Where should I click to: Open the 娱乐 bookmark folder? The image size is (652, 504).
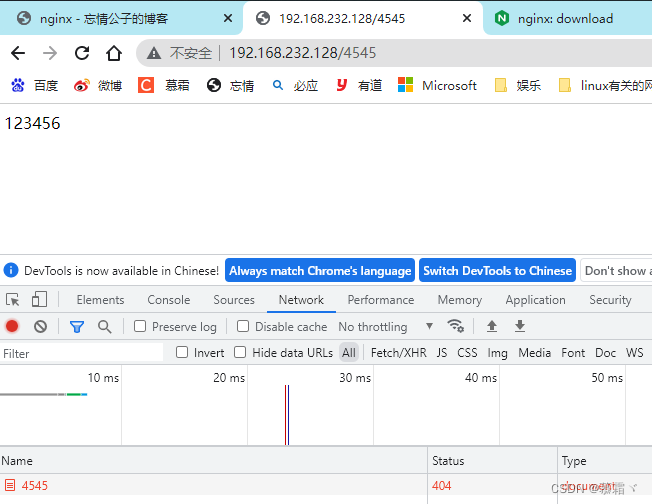pos(518,85)
